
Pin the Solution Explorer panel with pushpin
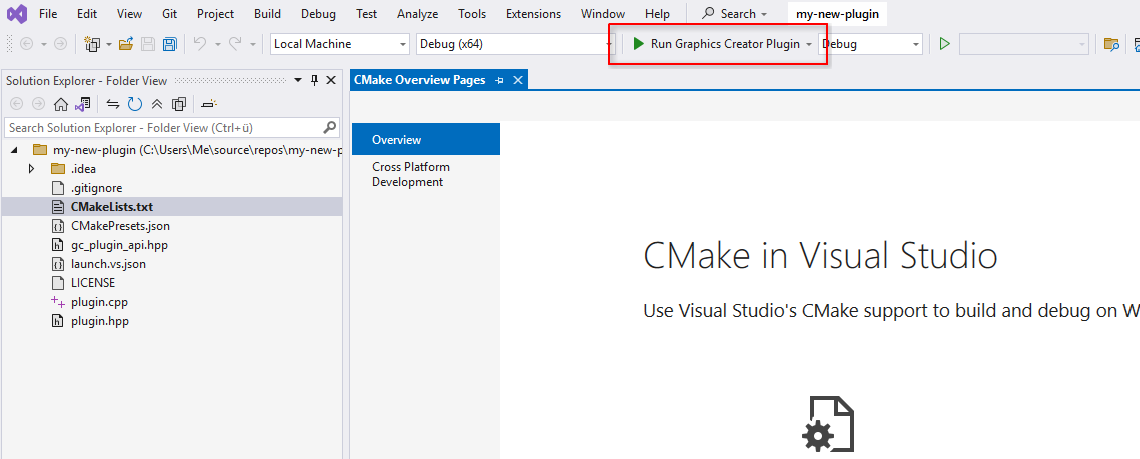(315, 80)
